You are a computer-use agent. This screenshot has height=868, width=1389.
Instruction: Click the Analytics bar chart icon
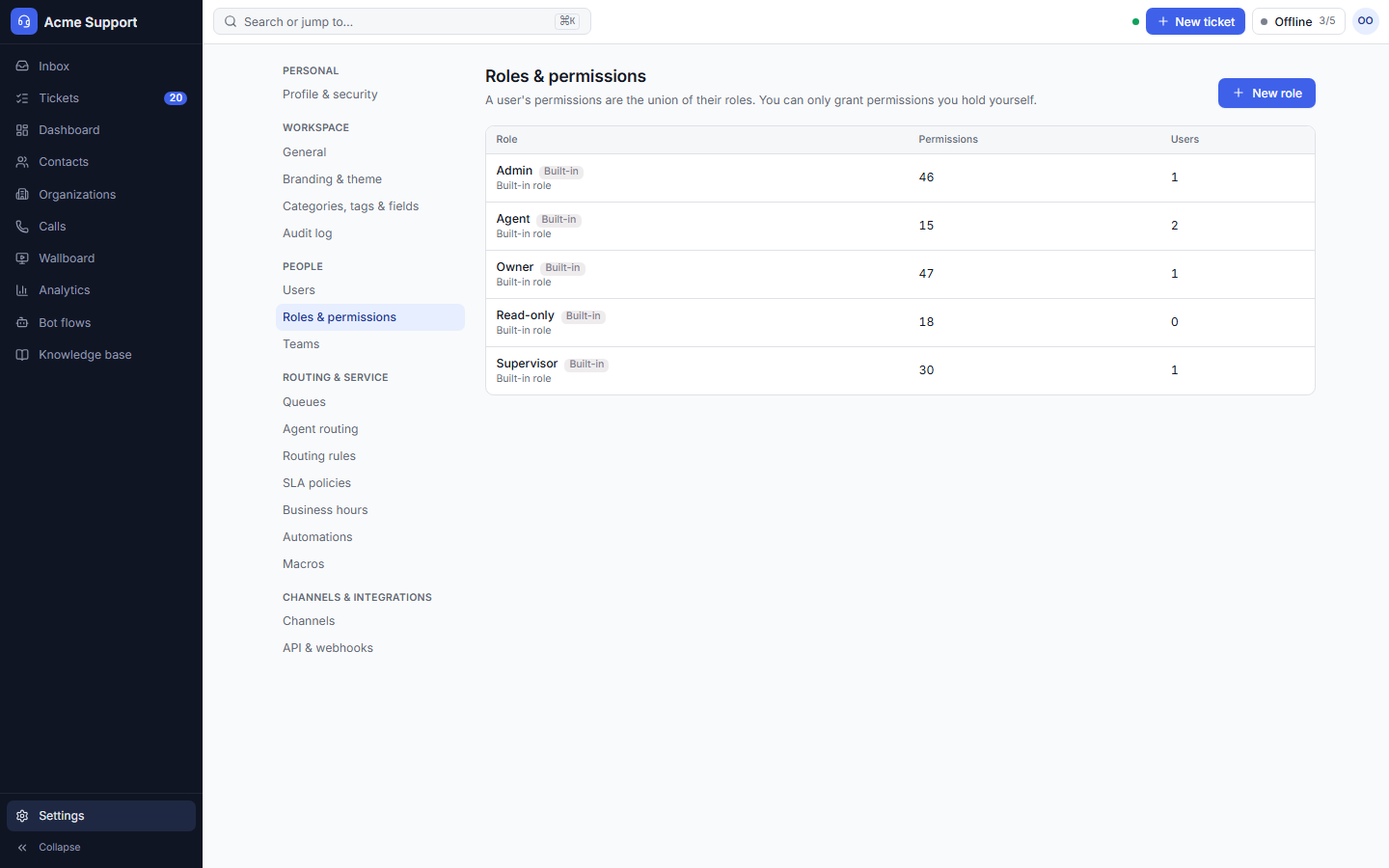(22, 290)
